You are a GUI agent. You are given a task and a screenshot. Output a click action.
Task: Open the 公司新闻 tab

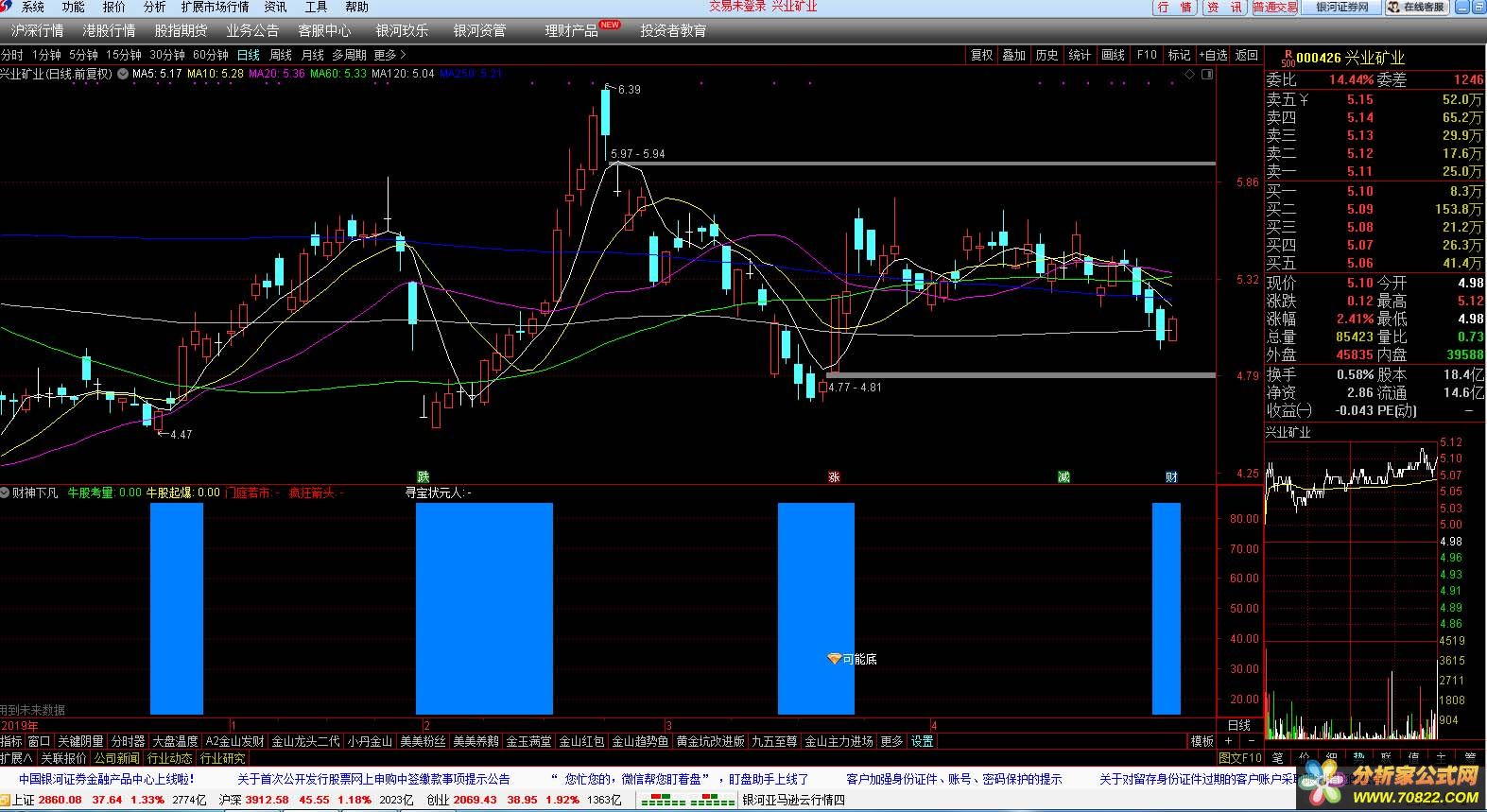(117, 758)
